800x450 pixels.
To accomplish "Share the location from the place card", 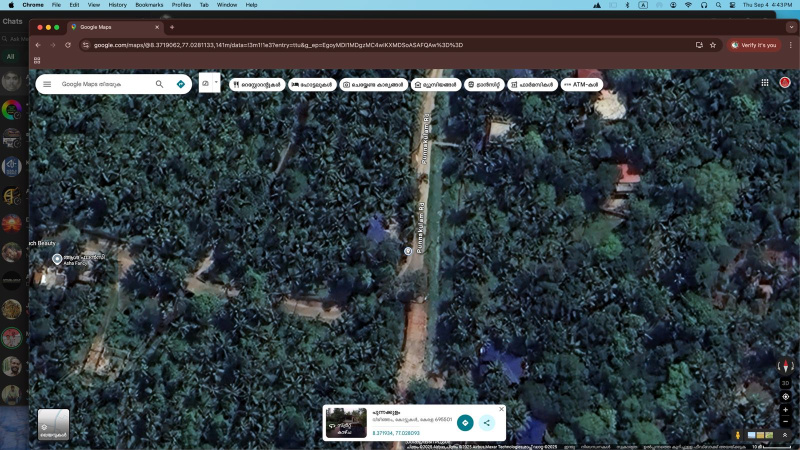I will coord(486,423).
